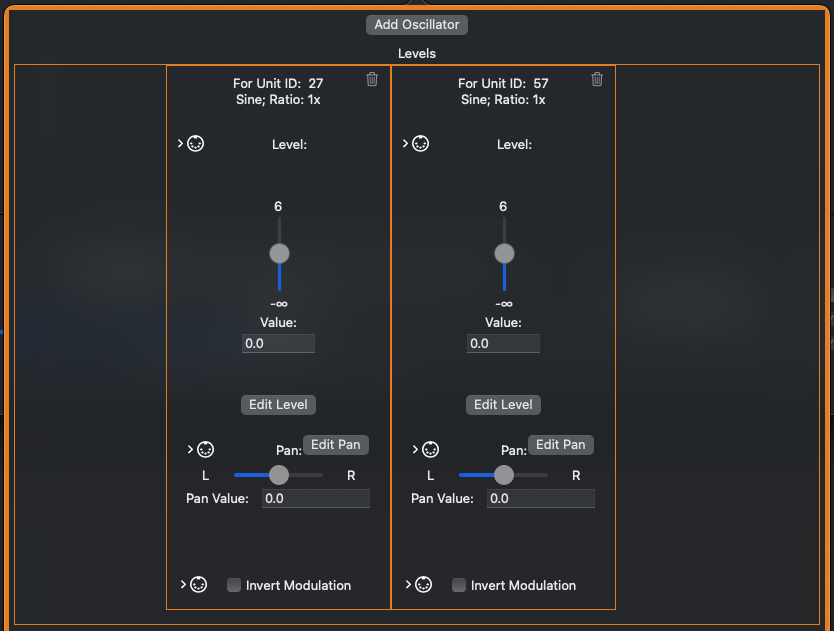
Task: Click the Unit 27 Level slider knob
Action: pos(279,253)
